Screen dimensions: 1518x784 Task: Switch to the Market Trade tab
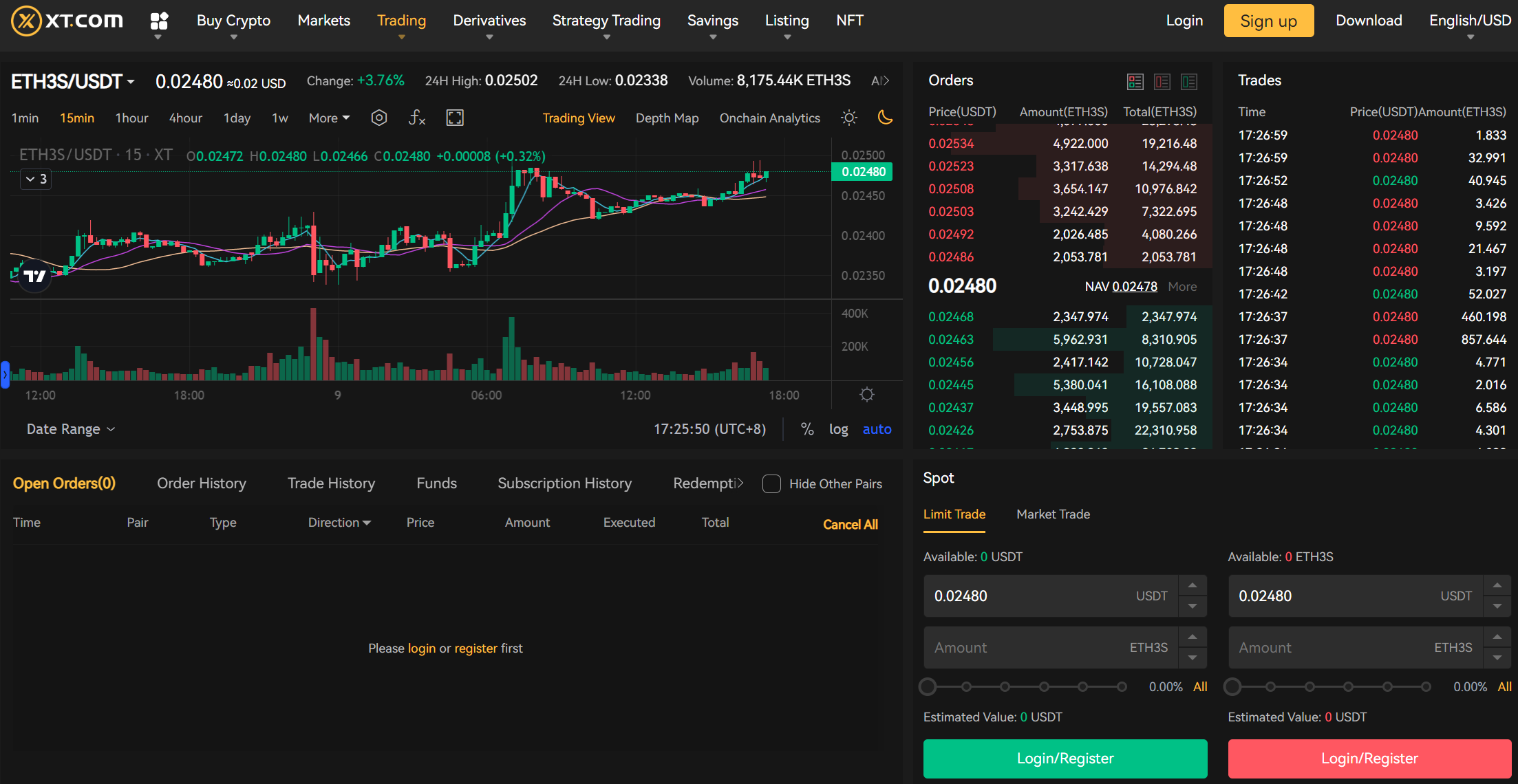click(x=1053, y=514)
